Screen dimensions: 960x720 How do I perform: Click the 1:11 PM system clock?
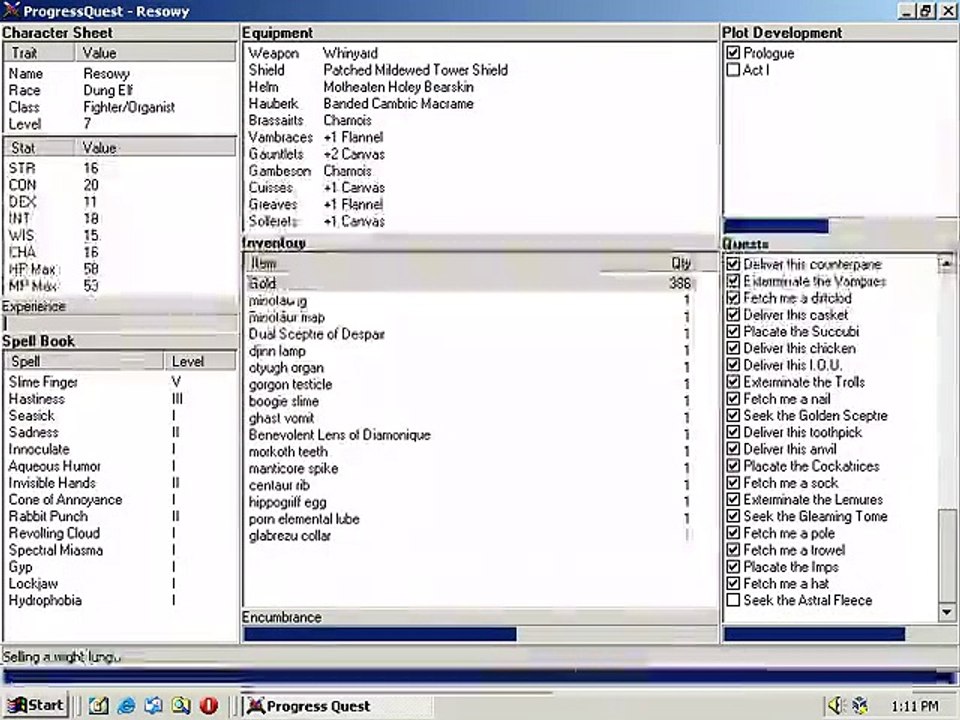915,706
